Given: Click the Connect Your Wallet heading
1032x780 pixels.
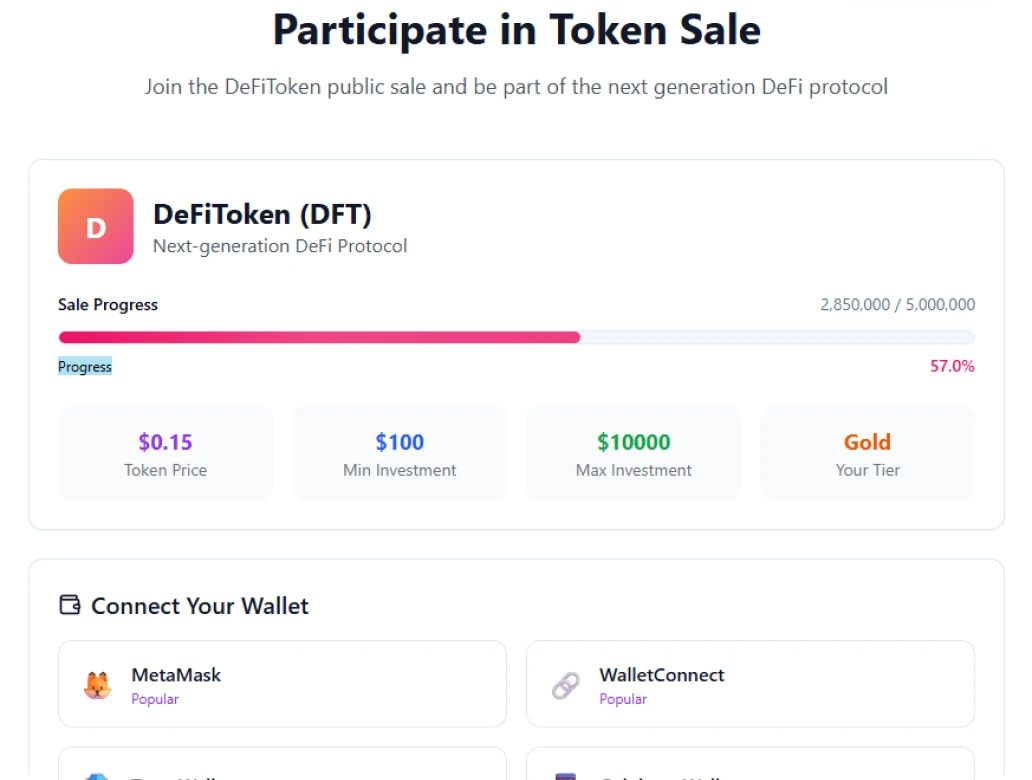Looking at the screenshot, I should pyautogui.click(x=200, y=605).
